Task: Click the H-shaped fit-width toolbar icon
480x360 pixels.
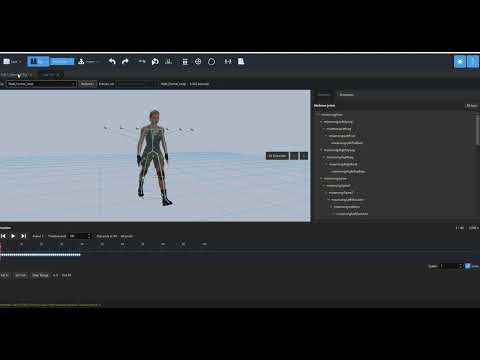Action: pyautogui.click(x=228, y=62)
